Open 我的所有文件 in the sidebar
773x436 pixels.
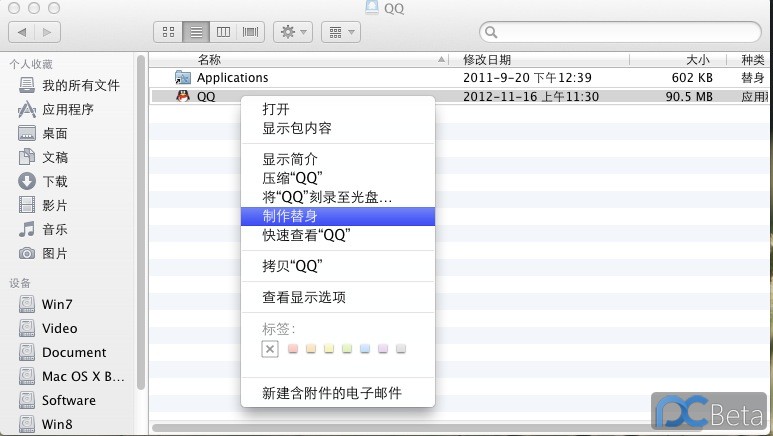pyautogui.click(x=69, y=85)
